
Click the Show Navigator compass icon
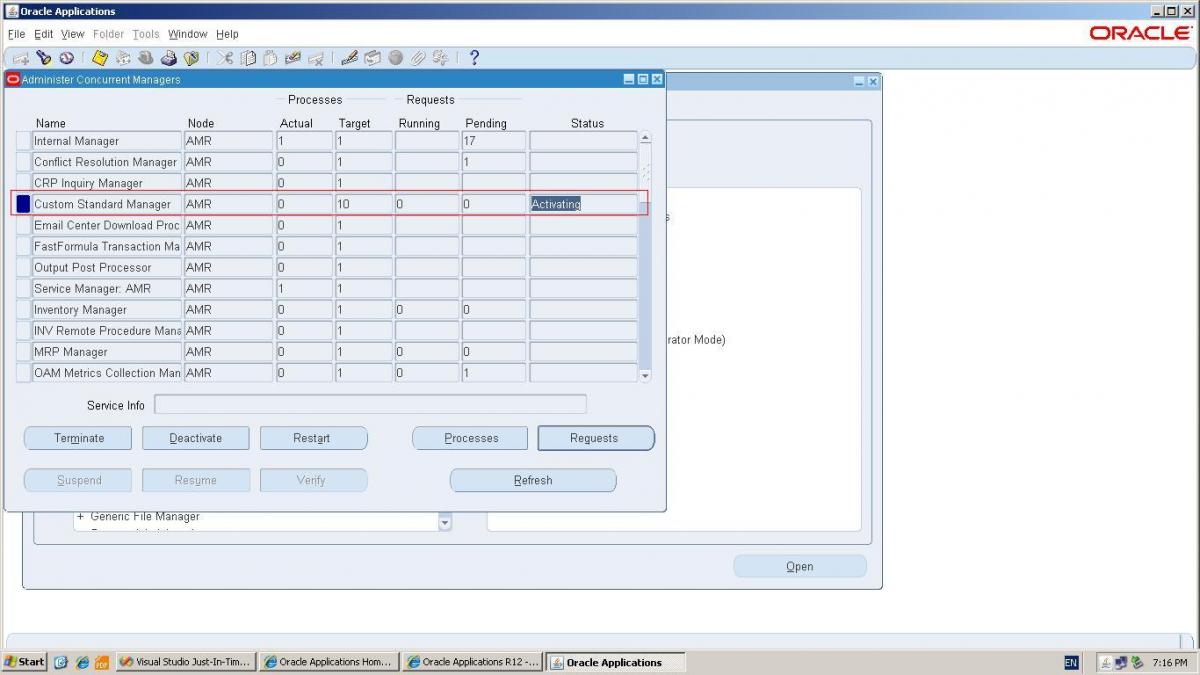tap(66, 58)
